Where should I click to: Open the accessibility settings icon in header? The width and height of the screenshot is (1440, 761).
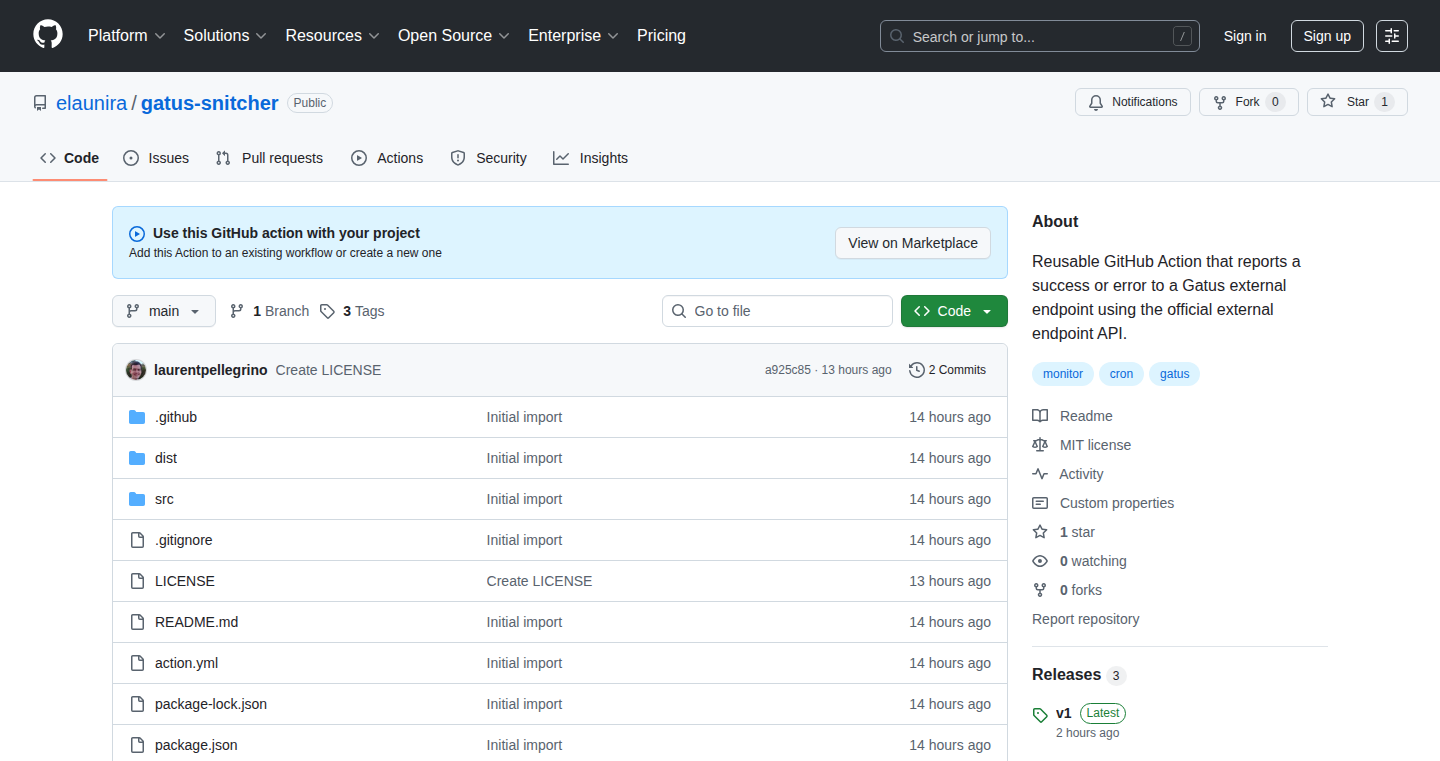pyautogui.click(x=1392, y=36)
